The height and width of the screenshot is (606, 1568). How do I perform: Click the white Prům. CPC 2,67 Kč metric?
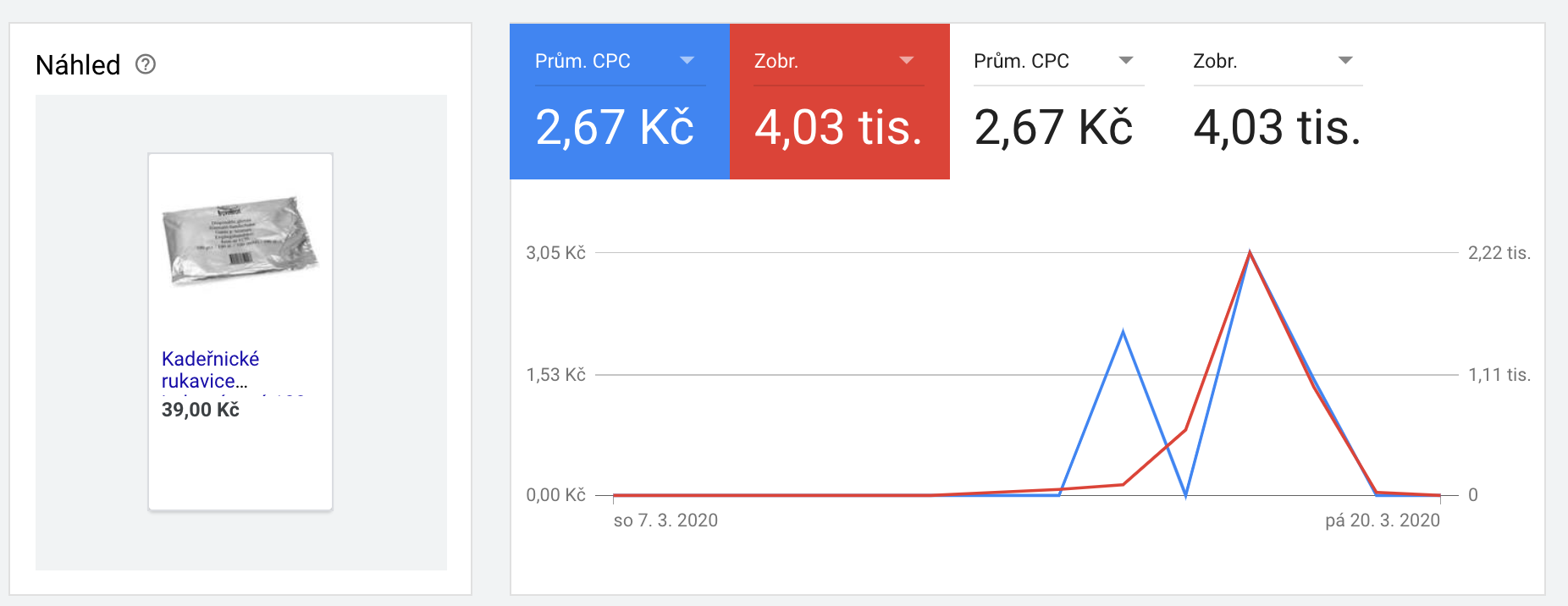pos(1058,102)
